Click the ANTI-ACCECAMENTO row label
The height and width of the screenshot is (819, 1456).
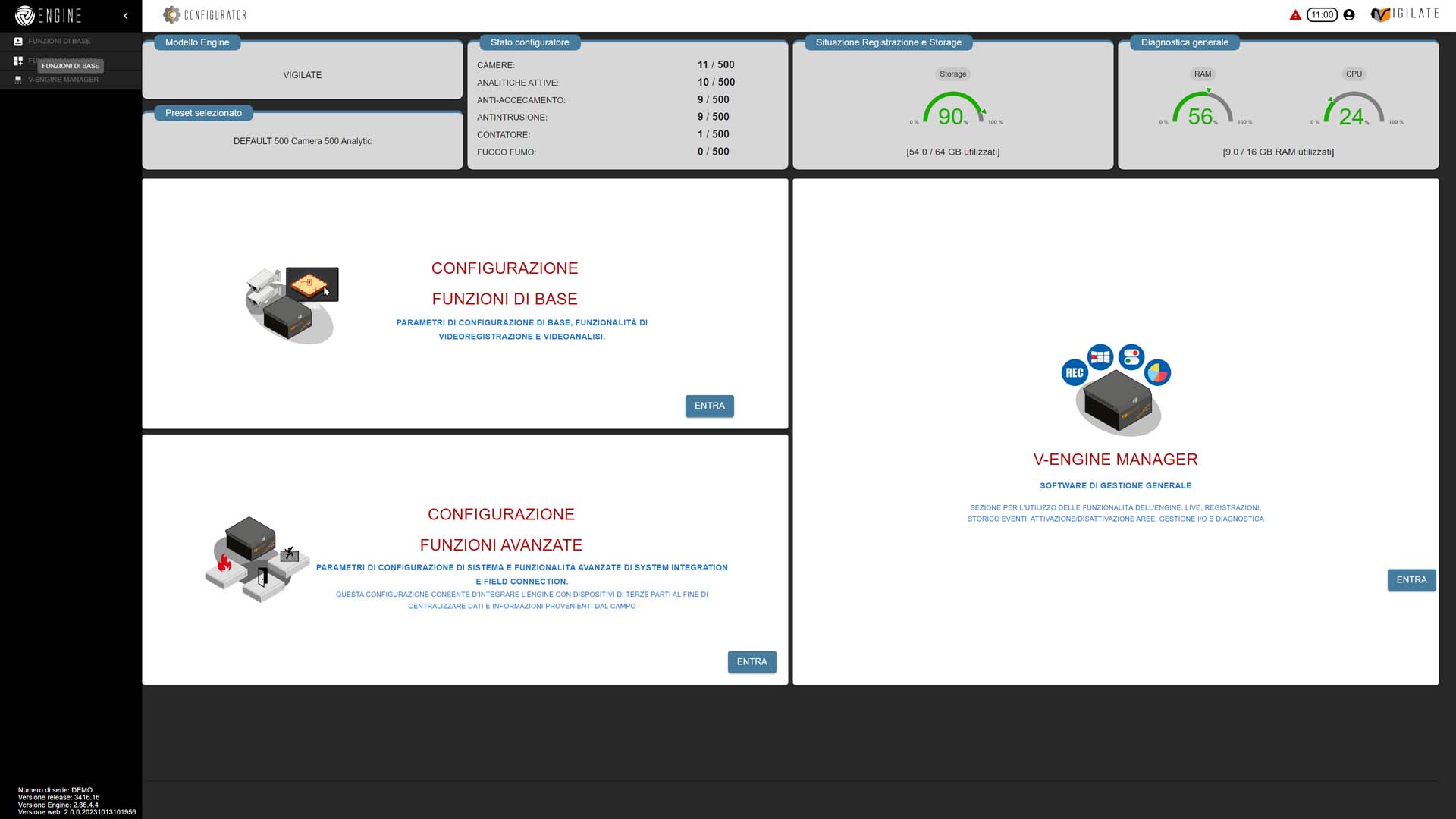(x=521, y=100)
